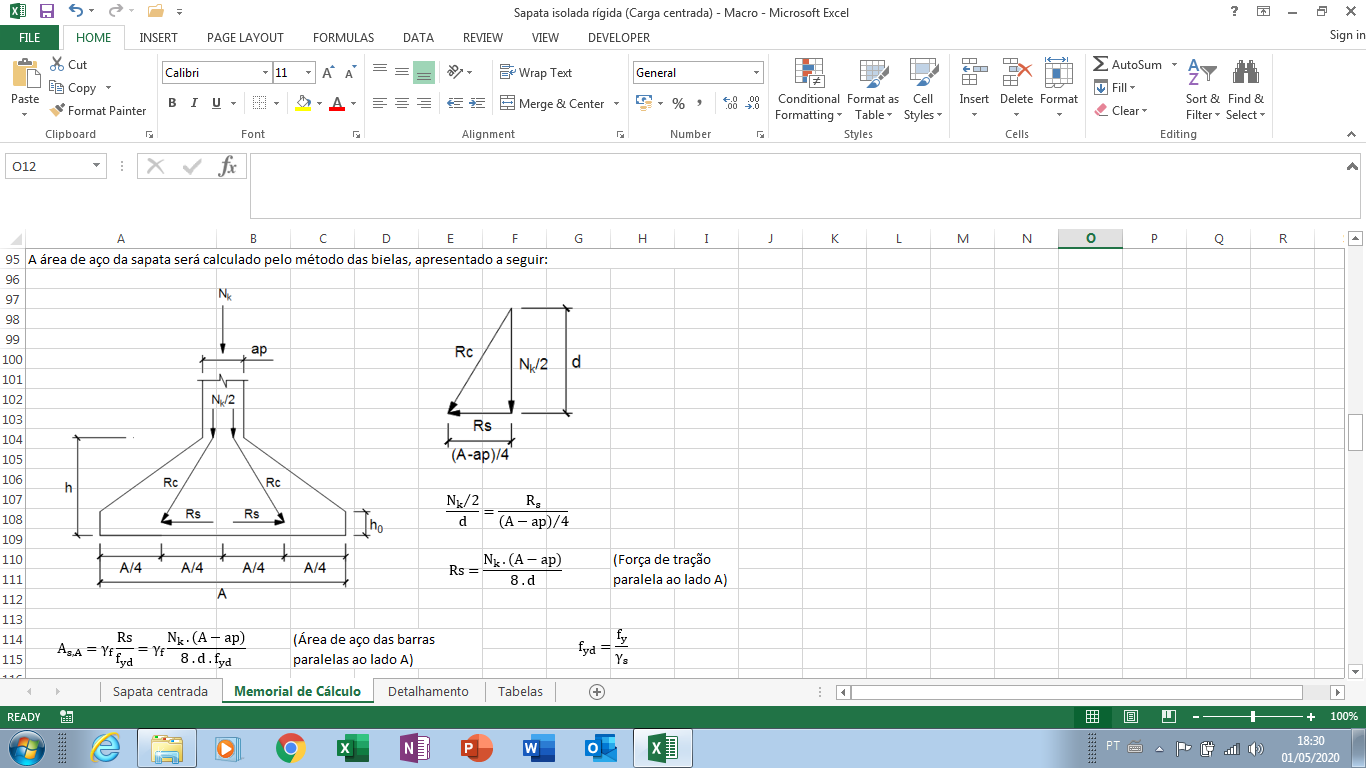Toggle Italic formatting

tap(192, 103)
